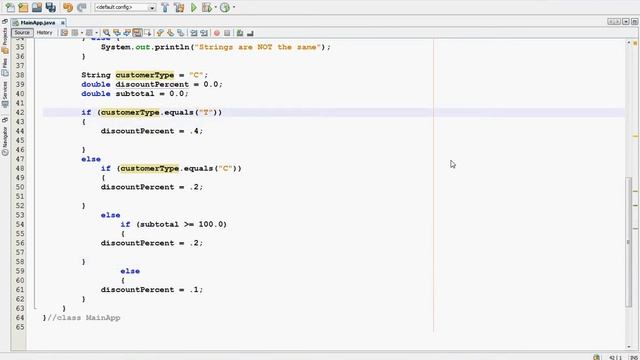Screen dimensions: 640x360
Task: Open the Files side panel
Action: [x=5, y=68]
